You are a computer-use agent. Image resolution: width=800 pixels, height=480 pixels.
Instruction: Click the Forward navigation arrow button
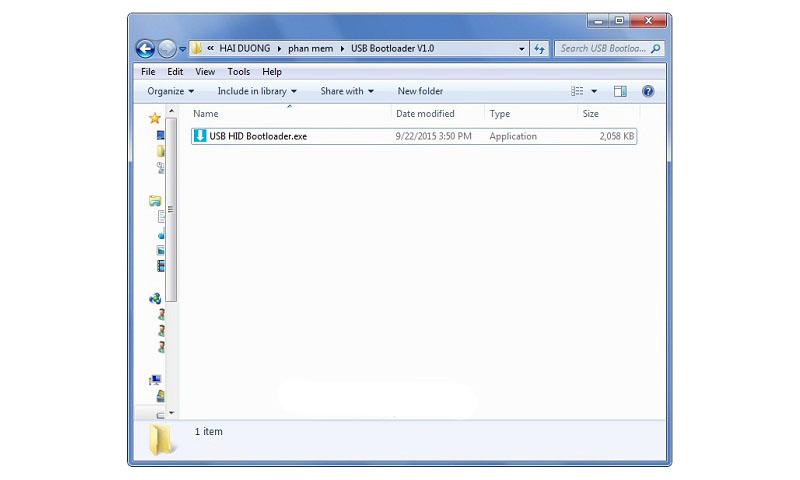tap(167, 48)
